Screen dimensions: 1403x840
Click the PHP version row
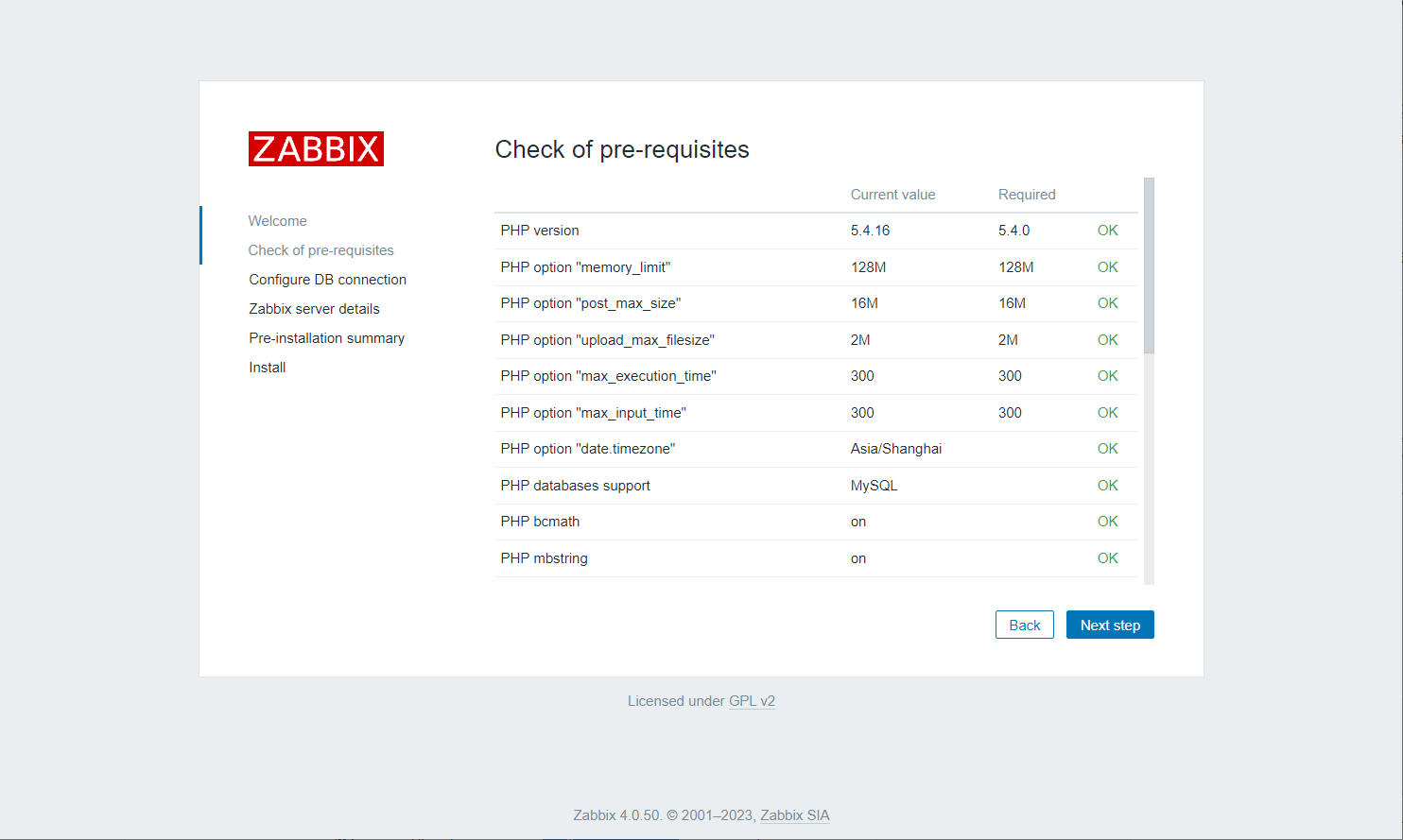pos(540,231)
